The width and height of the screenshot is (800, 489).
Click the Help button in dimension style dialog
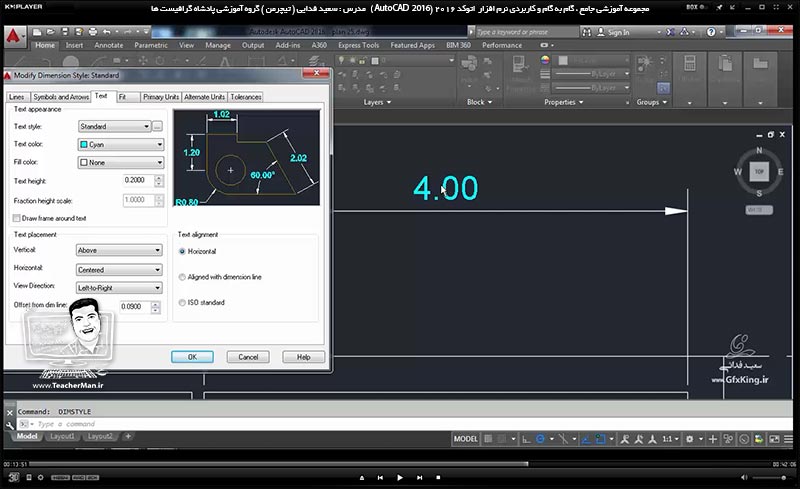pyautogui.click(x=304, y=357)
